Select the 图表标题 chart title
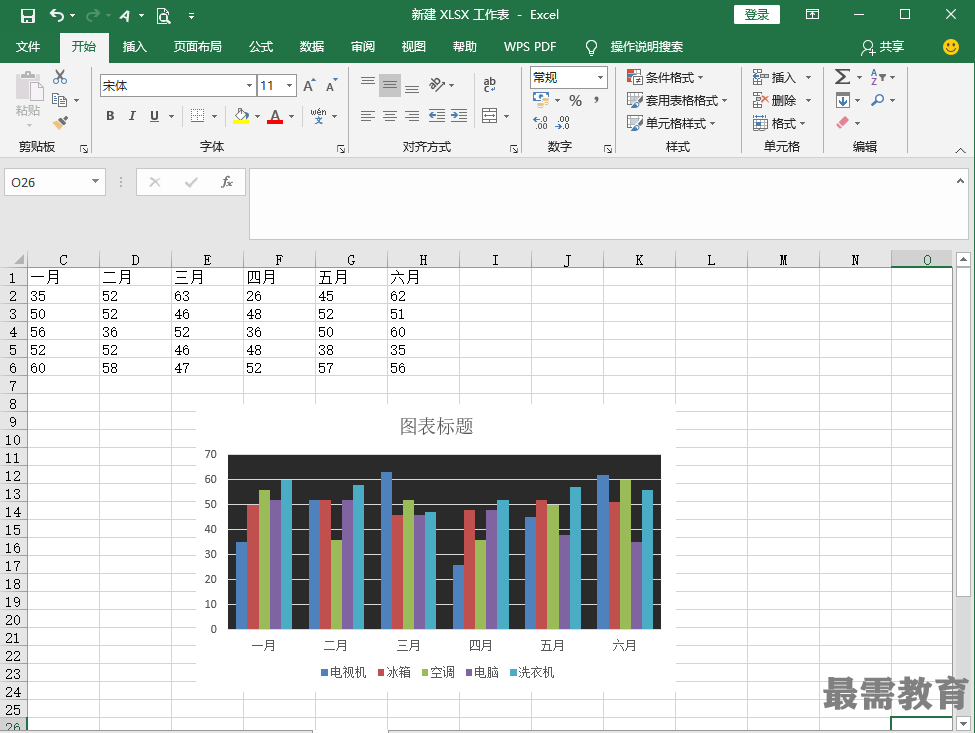The width and height of the screenshot is (975, 733). (x=437, y=426)
